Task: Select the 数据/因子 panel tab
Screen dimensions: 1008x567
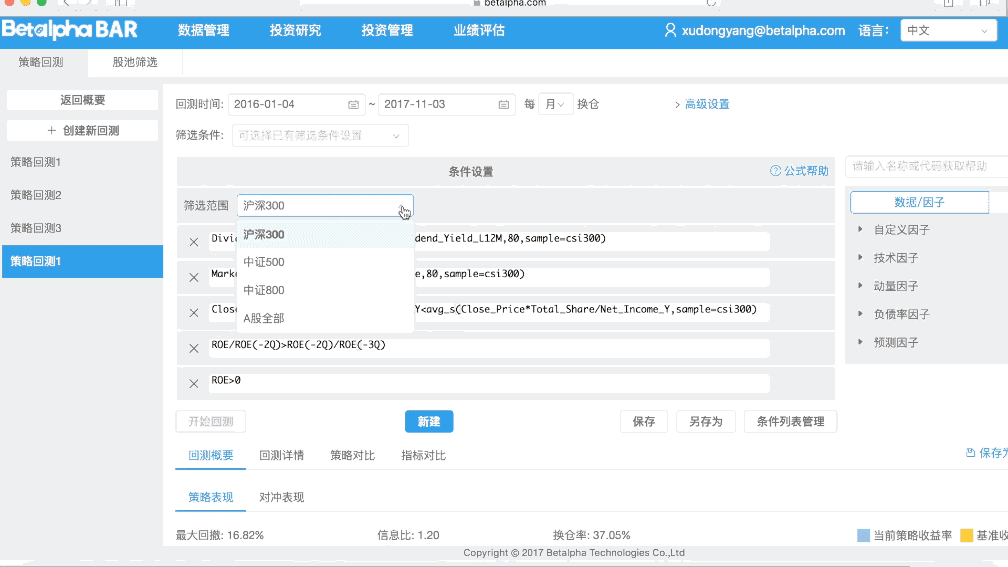Action: pos(919,202)
